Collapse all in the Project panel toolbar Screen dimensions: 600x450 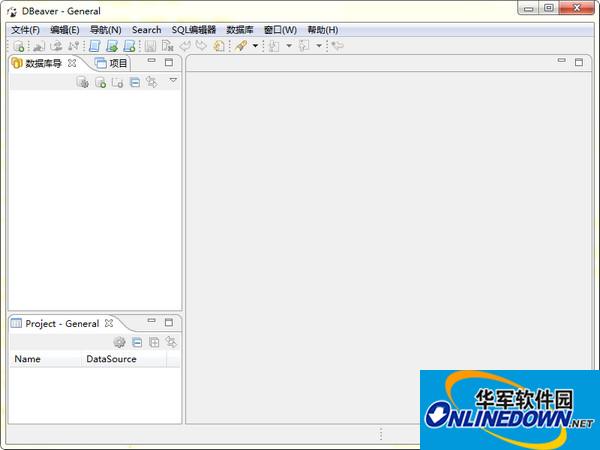137,342
